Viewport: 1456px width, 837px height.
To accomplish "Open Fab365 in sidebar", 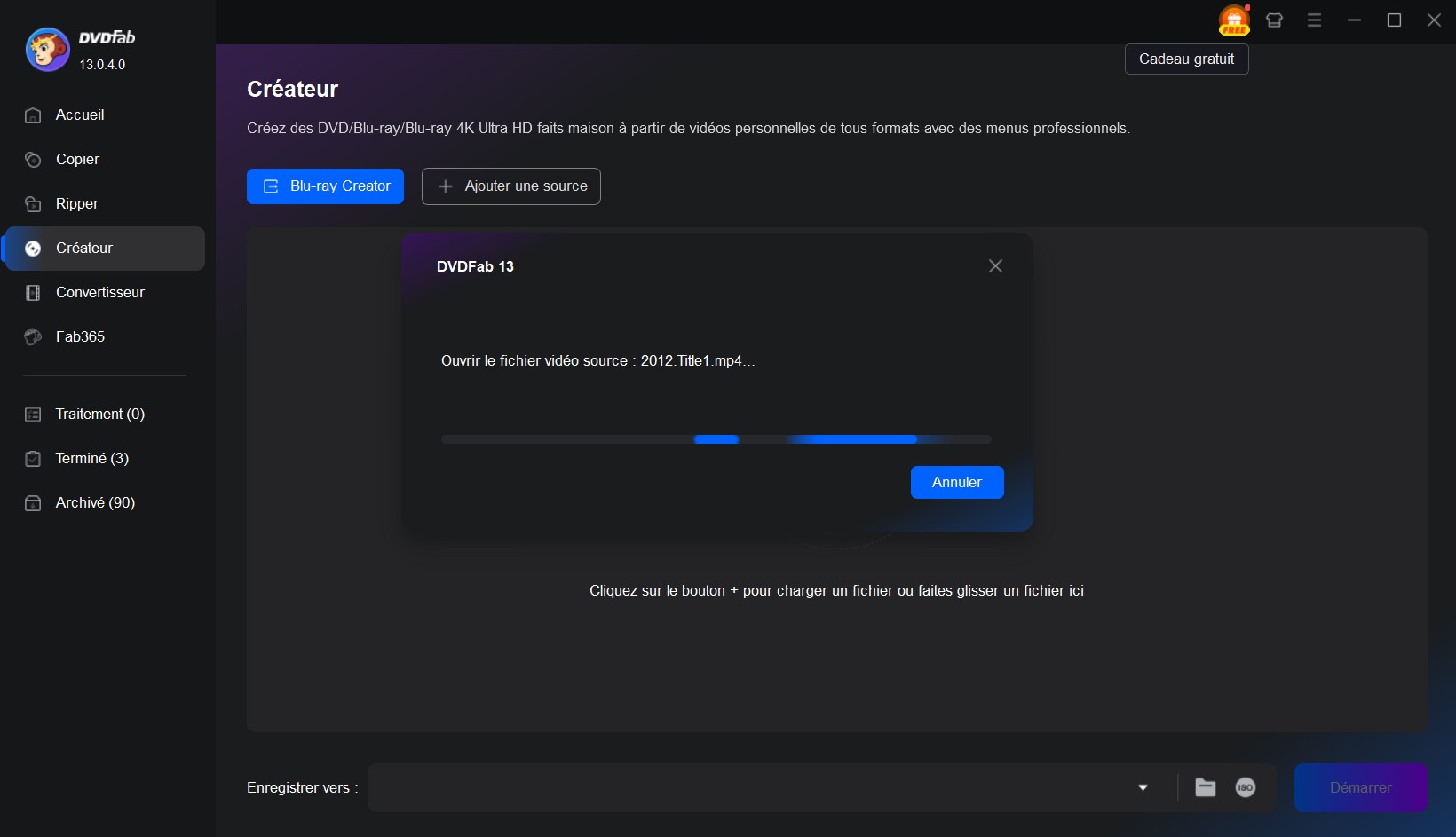I will click(x=105, y=337).
